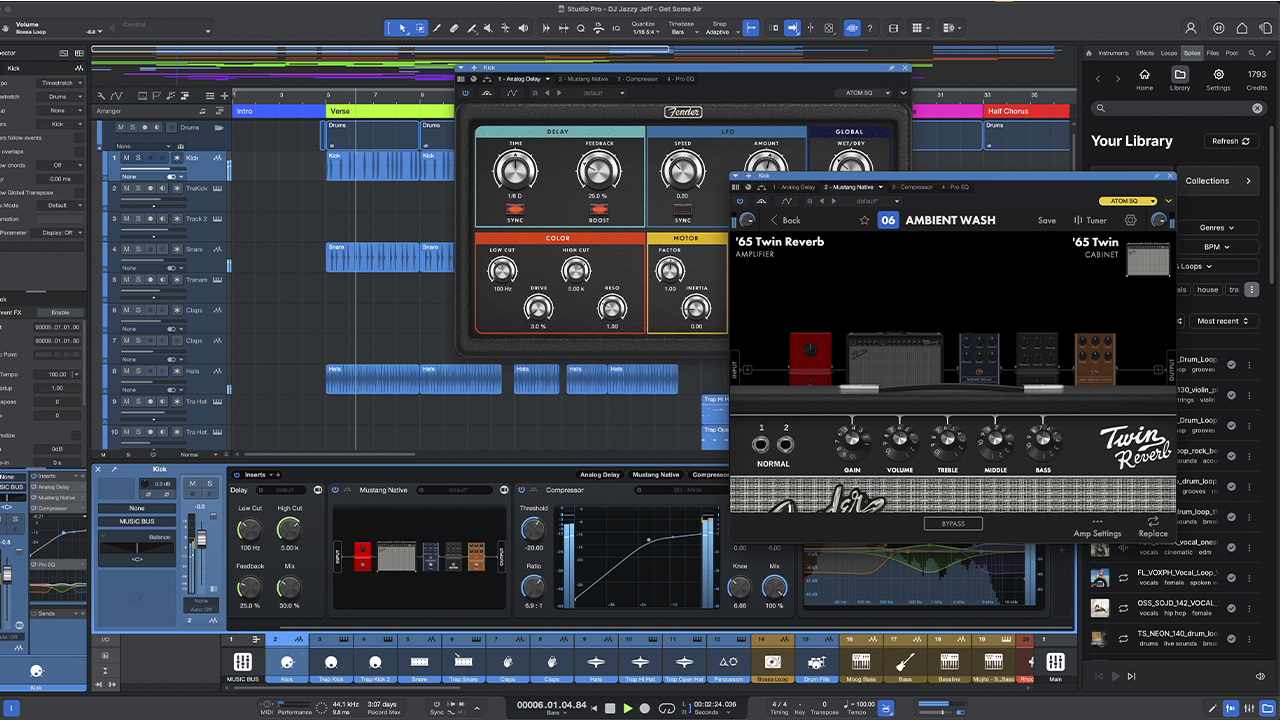Solo the Snare track
The width and height of the screenshot is (1280, 720).
click(138, 249)
